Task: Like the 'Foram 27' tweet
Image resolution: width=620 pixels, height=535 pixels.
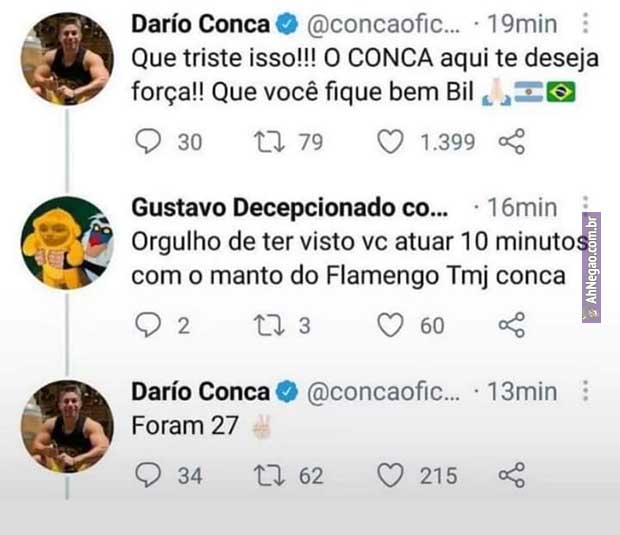Action: coord(390,476)
